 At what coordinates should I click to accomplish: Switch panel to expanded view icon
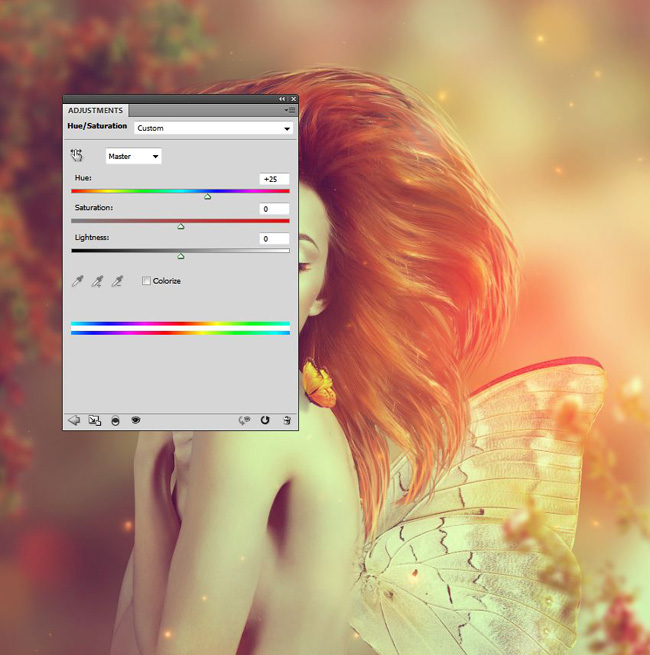point(95,420)
